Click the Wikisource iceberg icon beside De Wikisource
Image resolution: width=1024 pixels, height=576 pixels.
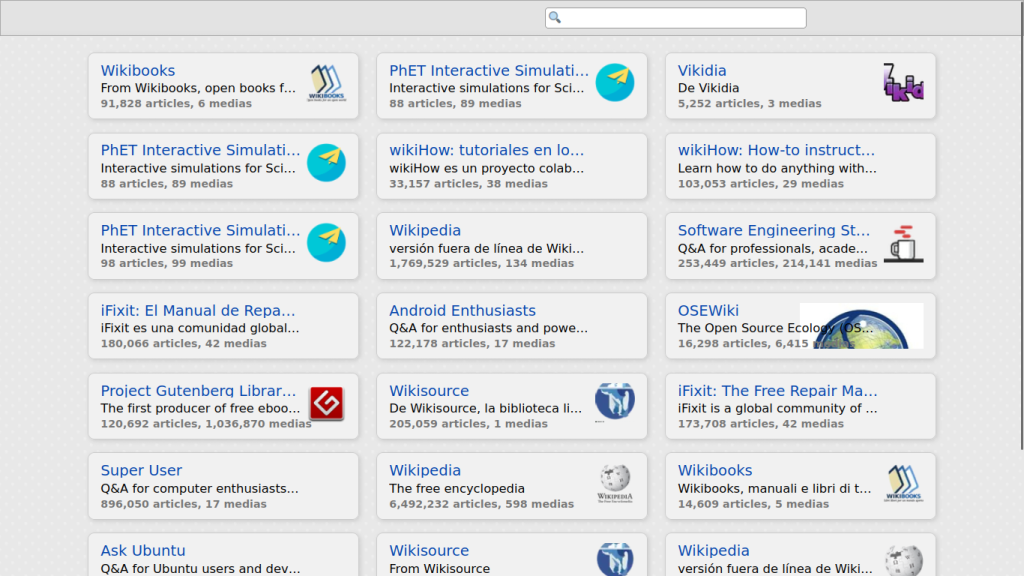[615, 402]
